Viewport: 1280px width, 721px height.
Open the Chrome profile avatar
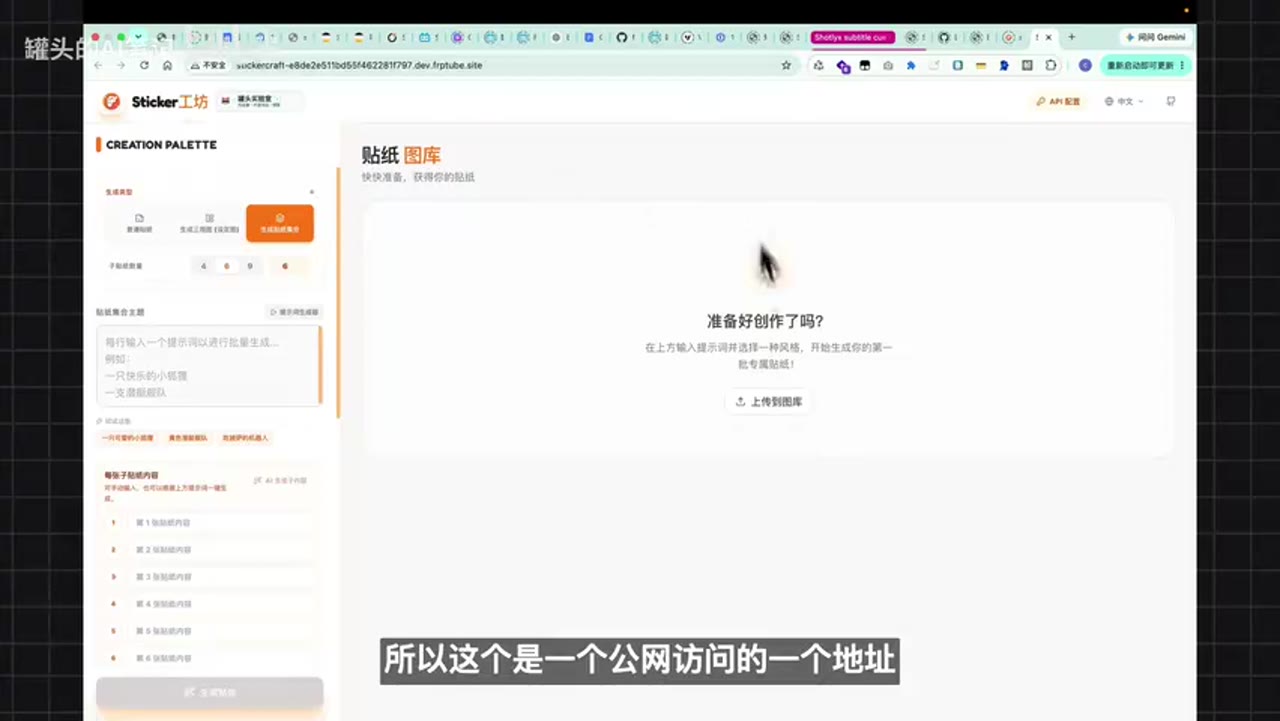click(x=1085, y=65)
